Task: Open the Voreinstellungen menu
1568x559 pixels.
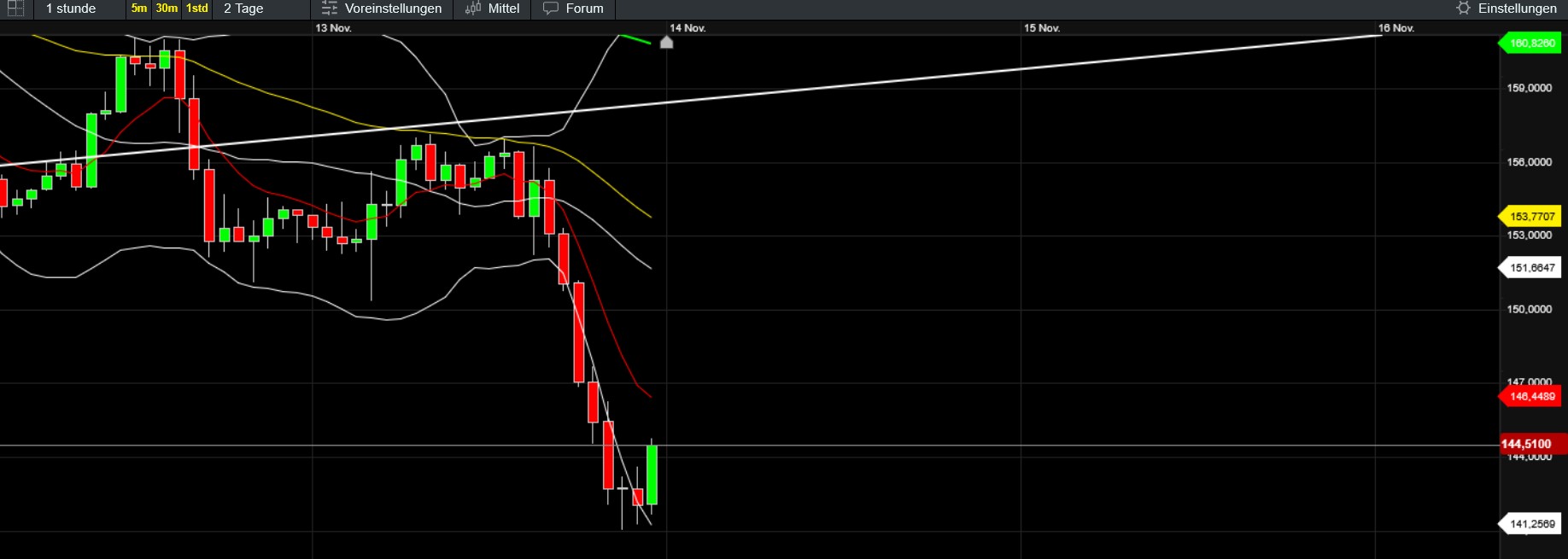Action: click(393, 9)
